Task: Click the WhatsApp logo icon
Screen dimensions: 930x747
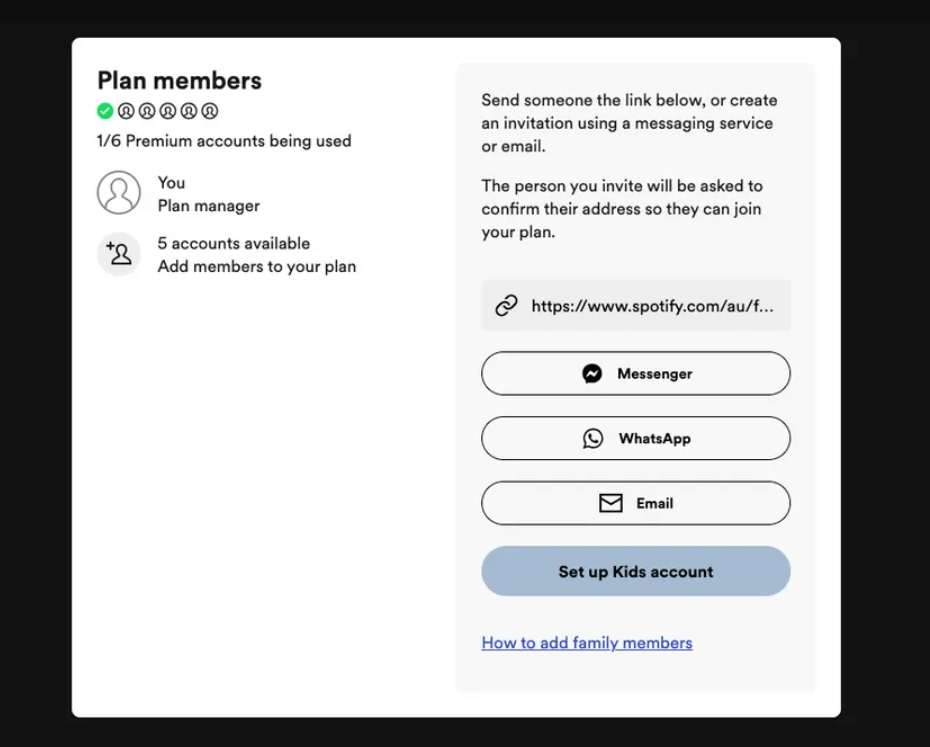Action: [593, 438]
